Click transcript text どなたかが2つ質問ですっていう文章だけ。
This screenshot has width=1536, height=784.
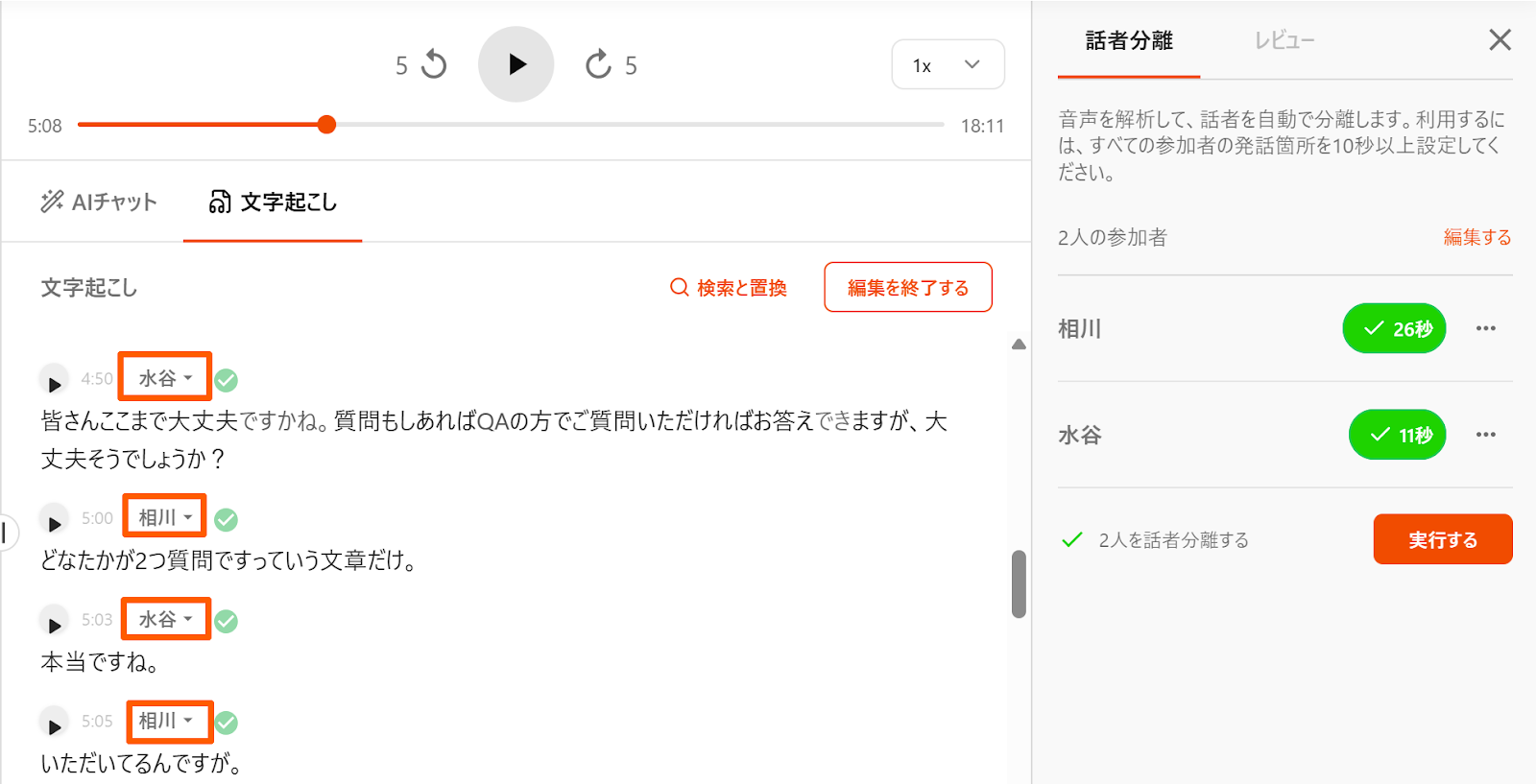click(228, 560)
